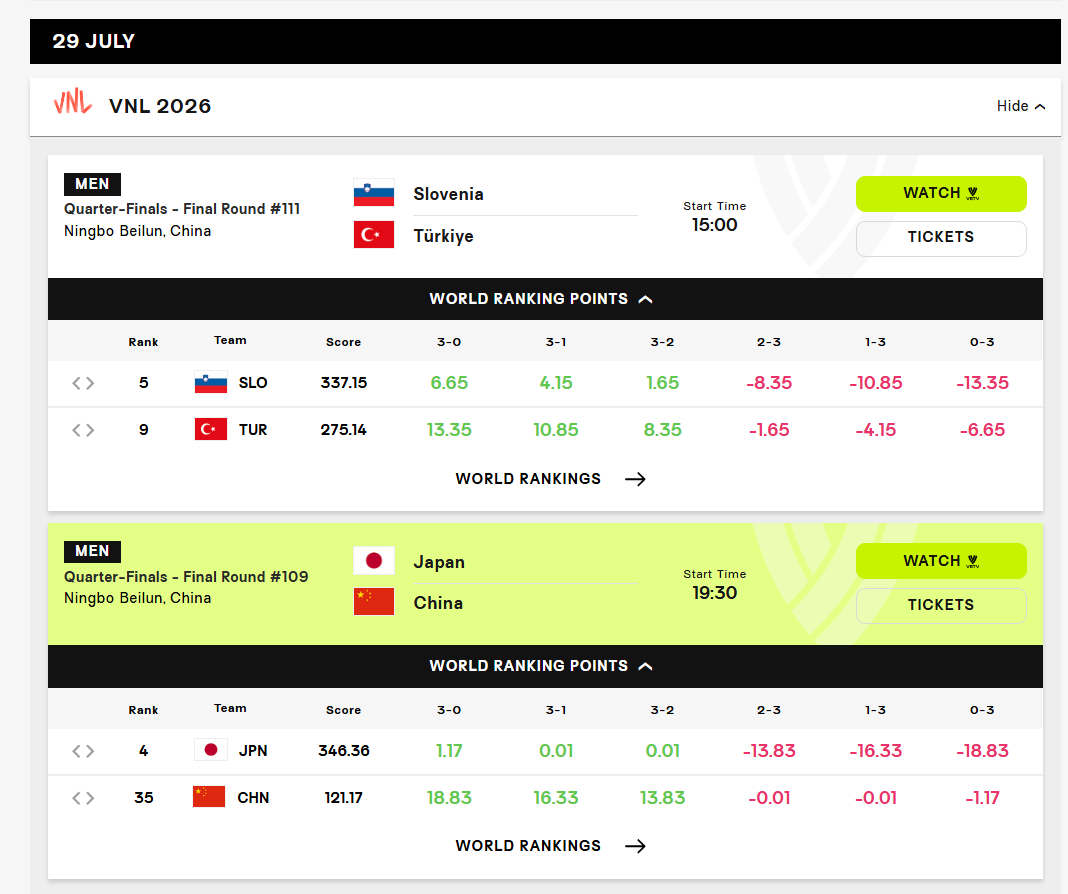The image size is (1068, 894).
Task: Click Slovenia flag in match header
Action: click(374, 193)
